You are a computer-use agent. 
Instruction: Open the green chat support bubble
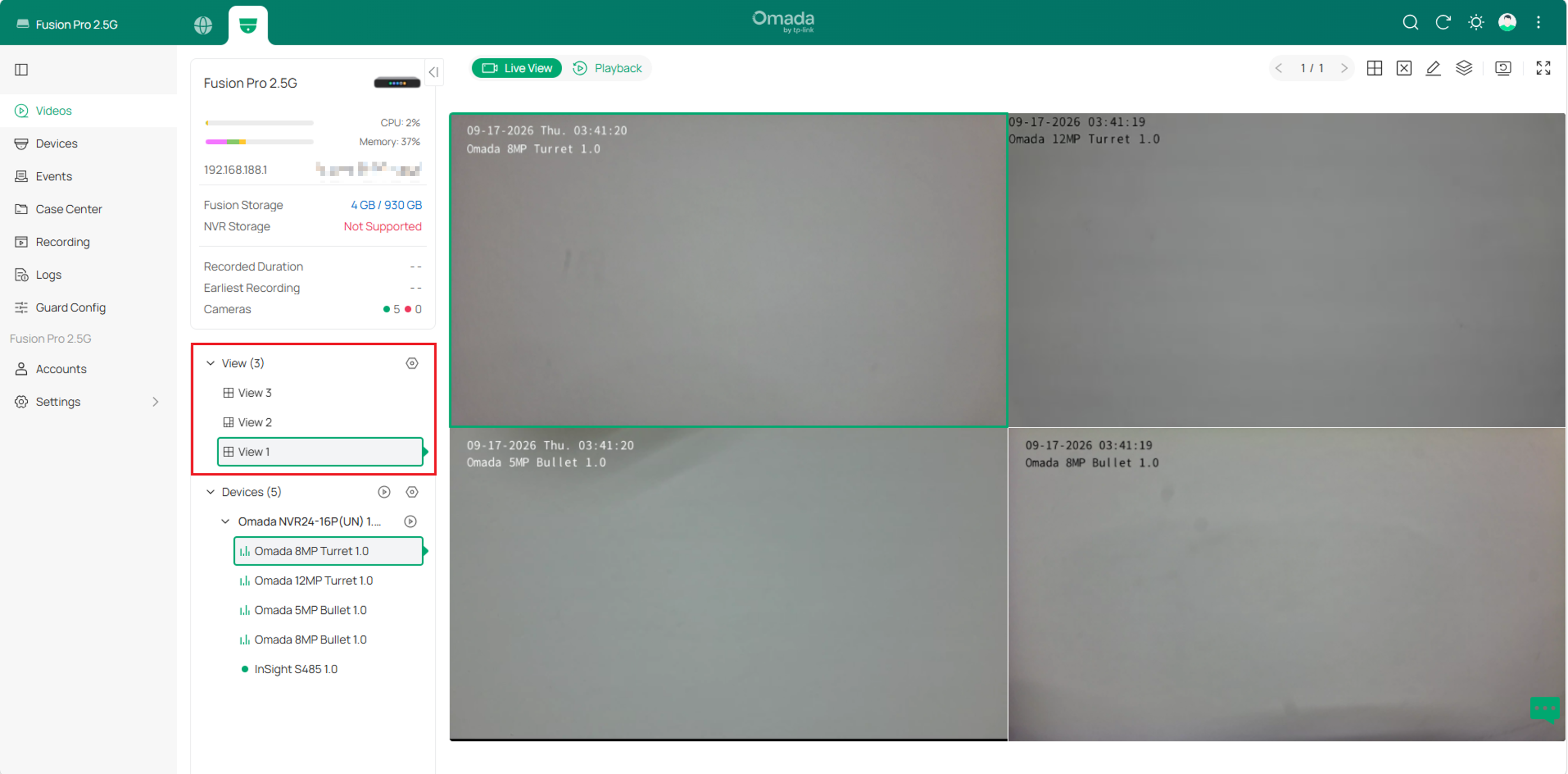point(1545,709)
